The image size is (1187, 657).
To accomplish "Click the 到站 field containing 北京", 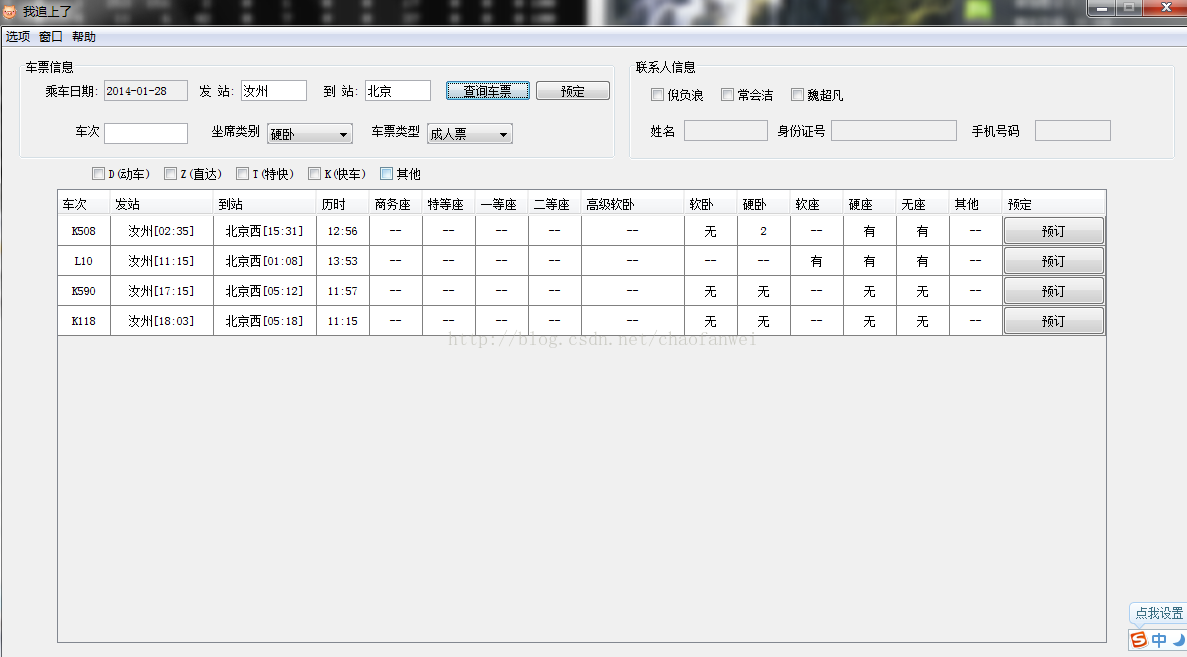I will (397, 91).
